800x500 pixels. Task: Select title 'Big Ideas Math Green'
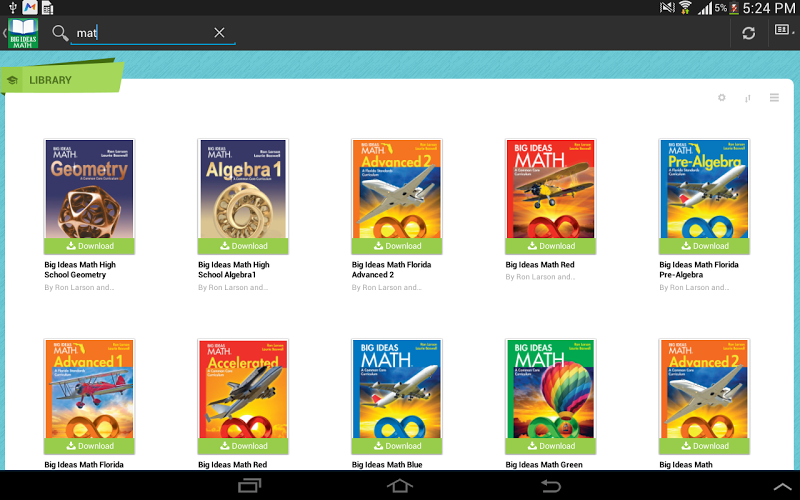click(x=544, y=465)
